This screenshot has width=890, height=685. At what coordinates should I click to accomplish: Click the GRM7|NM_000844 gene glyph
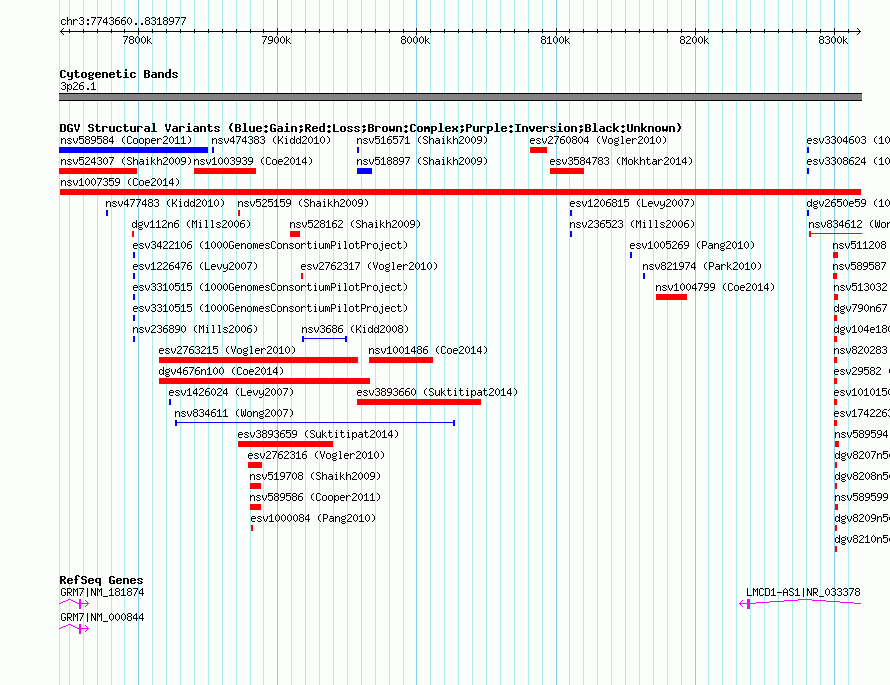74,629
